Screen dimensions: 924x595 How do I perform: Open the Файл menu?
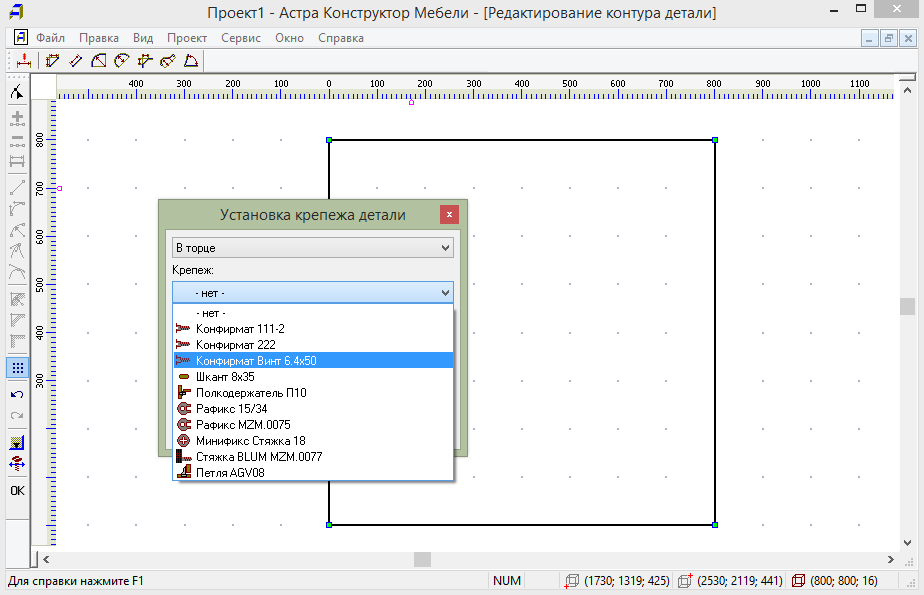pos(50,38)
